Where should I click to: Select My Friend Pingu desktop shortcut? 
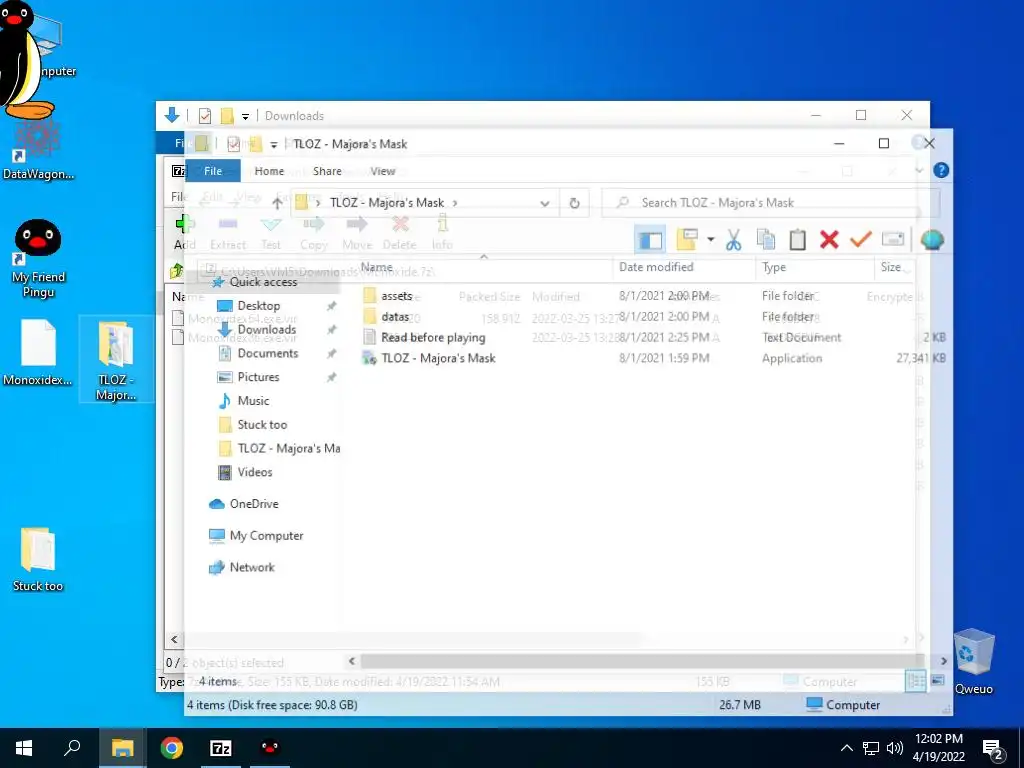pos(38,259)
